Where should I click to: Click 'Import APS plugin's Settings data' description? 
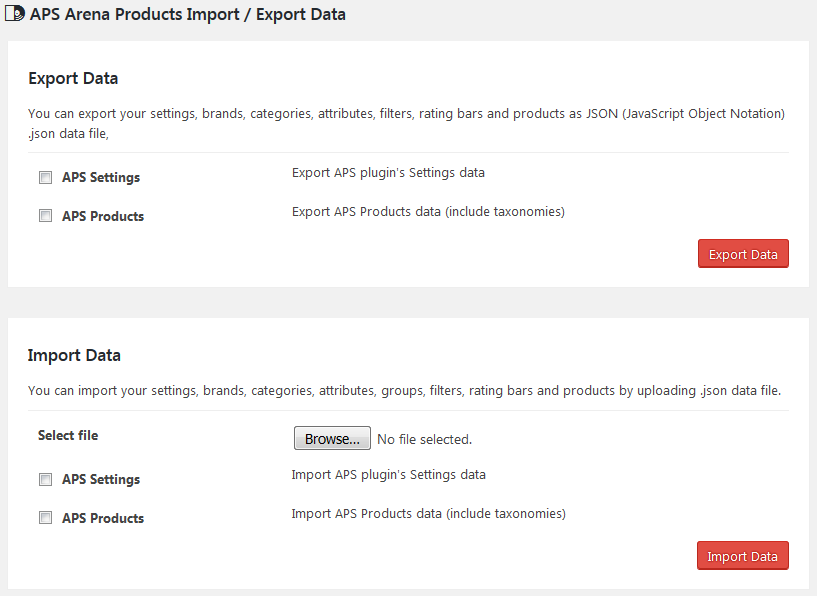click(388, 475)
